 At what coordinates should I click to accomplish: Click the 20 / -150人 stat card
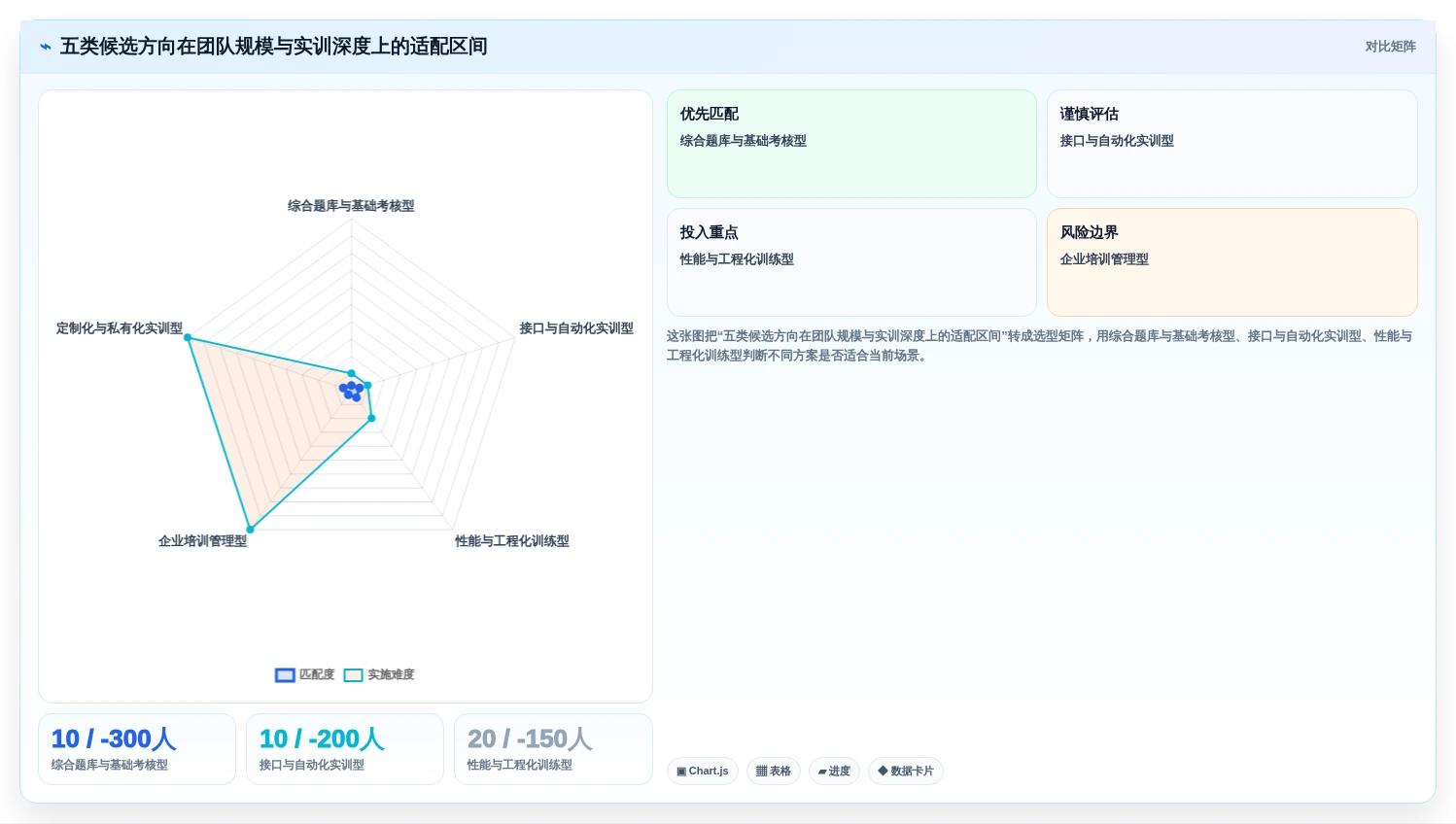click(x=553, y=749)
